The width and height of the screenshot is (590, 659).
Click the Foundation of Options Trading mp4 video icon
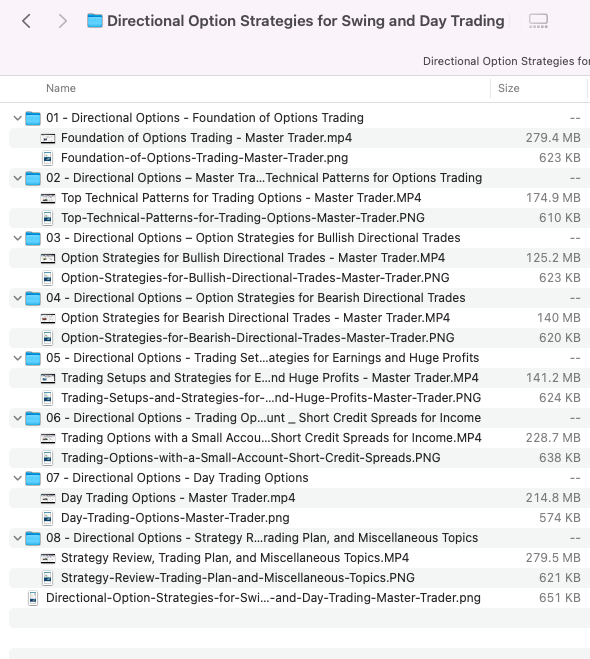pyautogui.click(x=47, y=138)
